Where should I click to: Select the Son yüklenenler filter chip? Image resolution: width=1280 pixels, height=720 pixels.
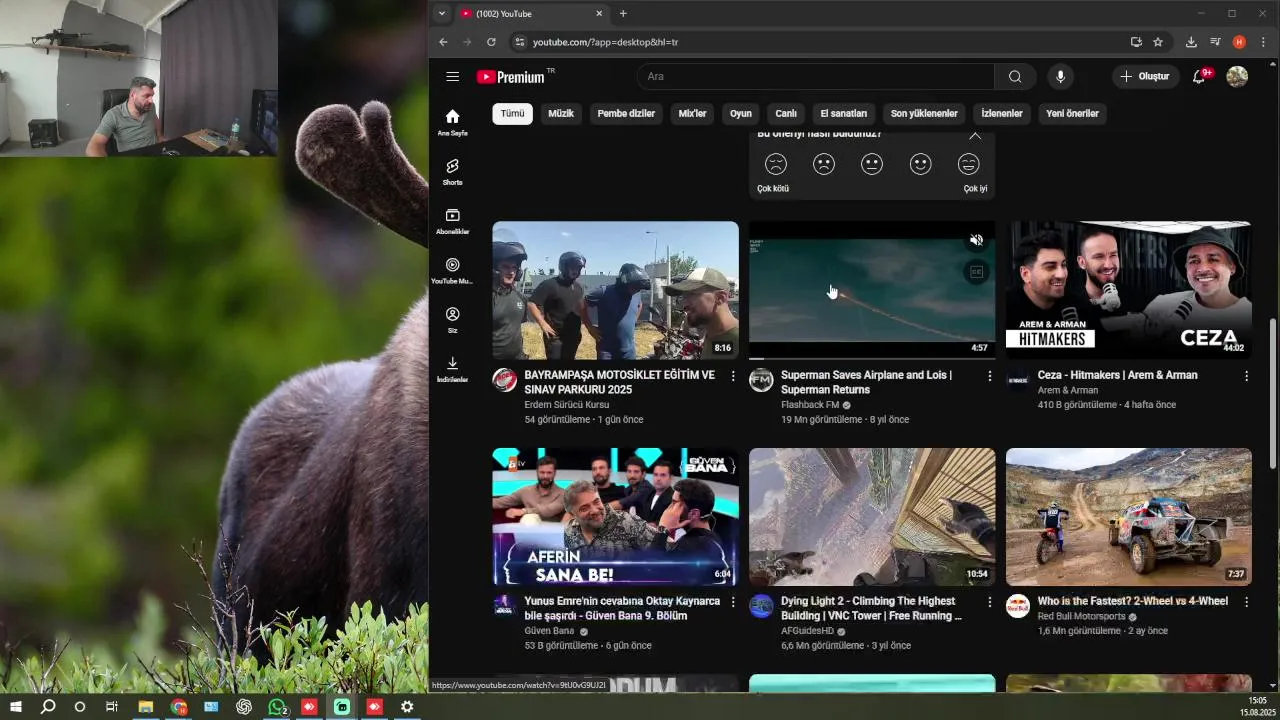tap(924, 113)
